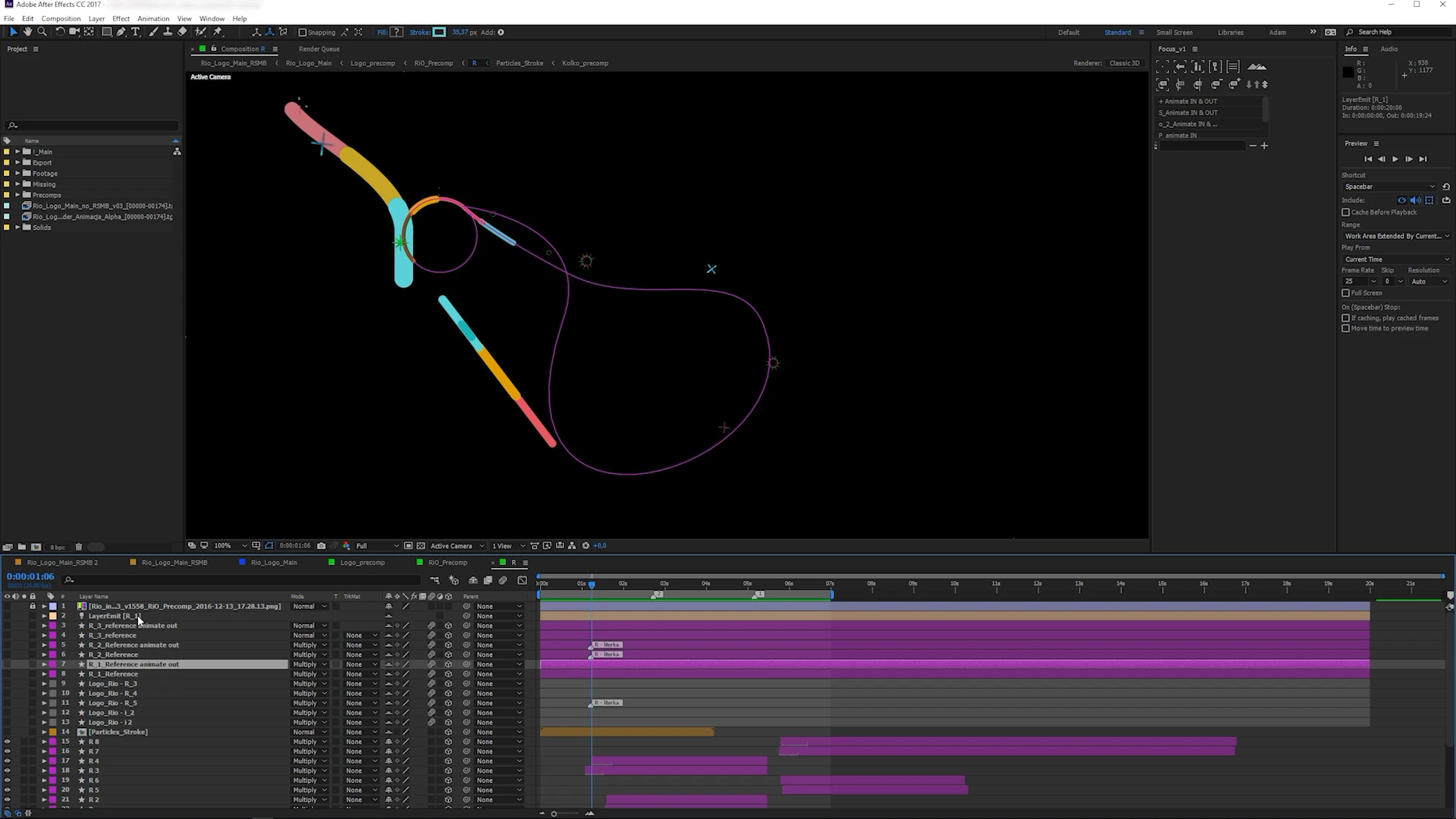The height and width of the screenshot is (819, 1456).
Task: Check the Full Screen preview option
Action: (1346, 293)
